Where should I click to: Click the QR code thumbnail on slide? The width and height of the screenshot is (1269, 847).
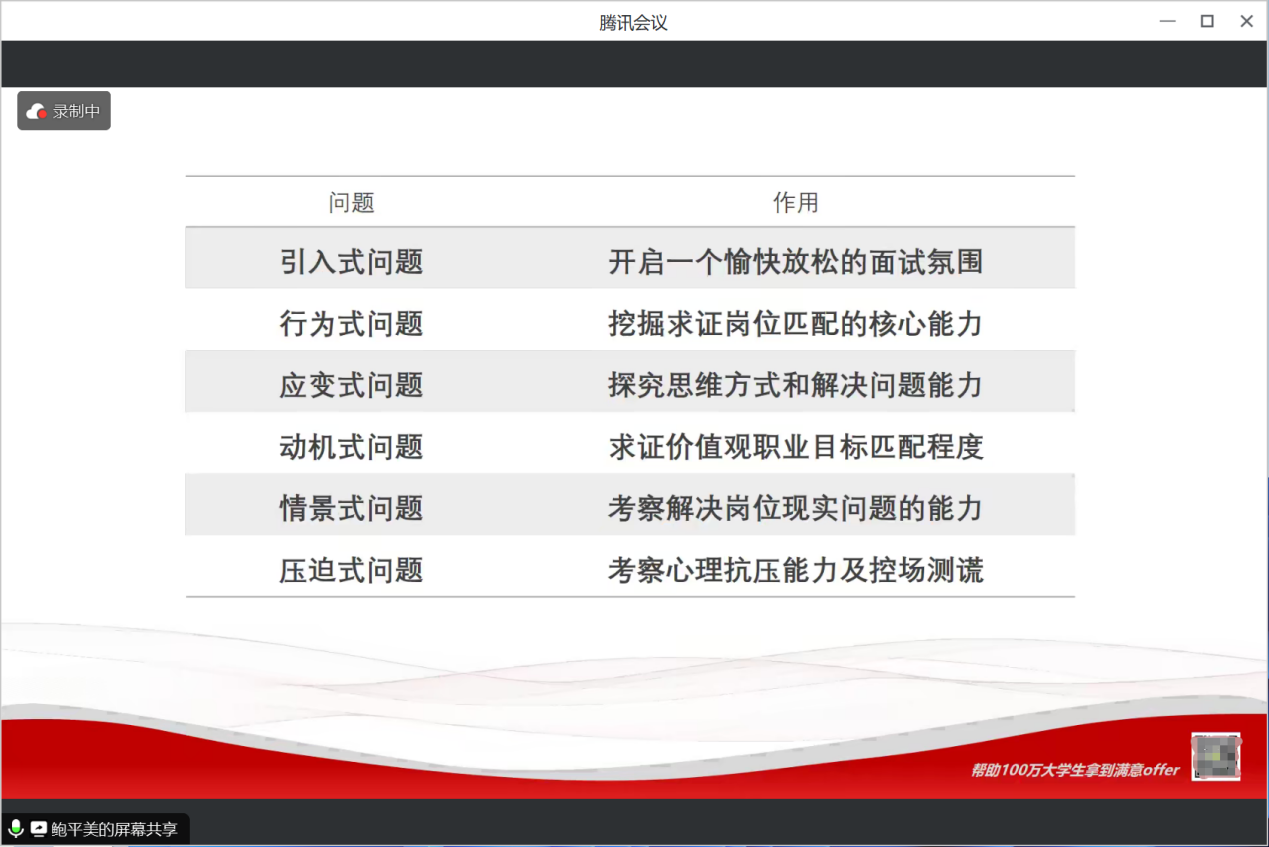pos(1215,757)
